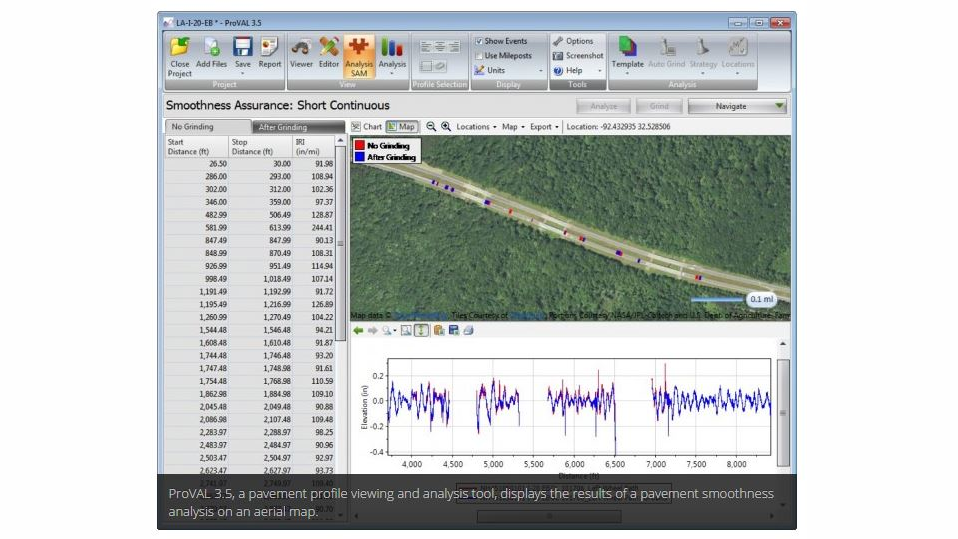Select the row with IRI 244.41
958x539 pixels.
point(249,227)
